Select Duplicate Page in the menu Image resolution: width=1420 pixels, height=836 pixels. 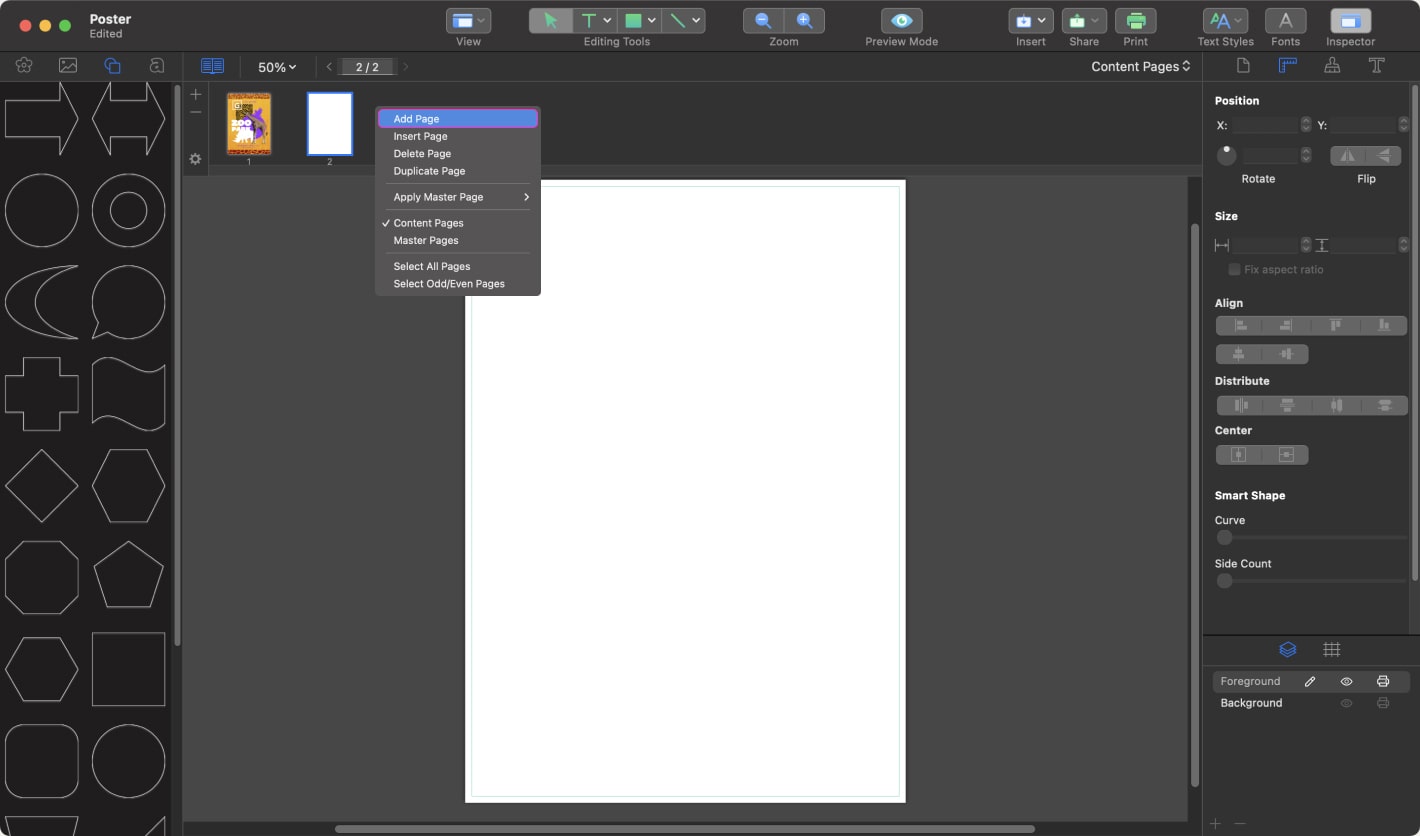point(428,171)
